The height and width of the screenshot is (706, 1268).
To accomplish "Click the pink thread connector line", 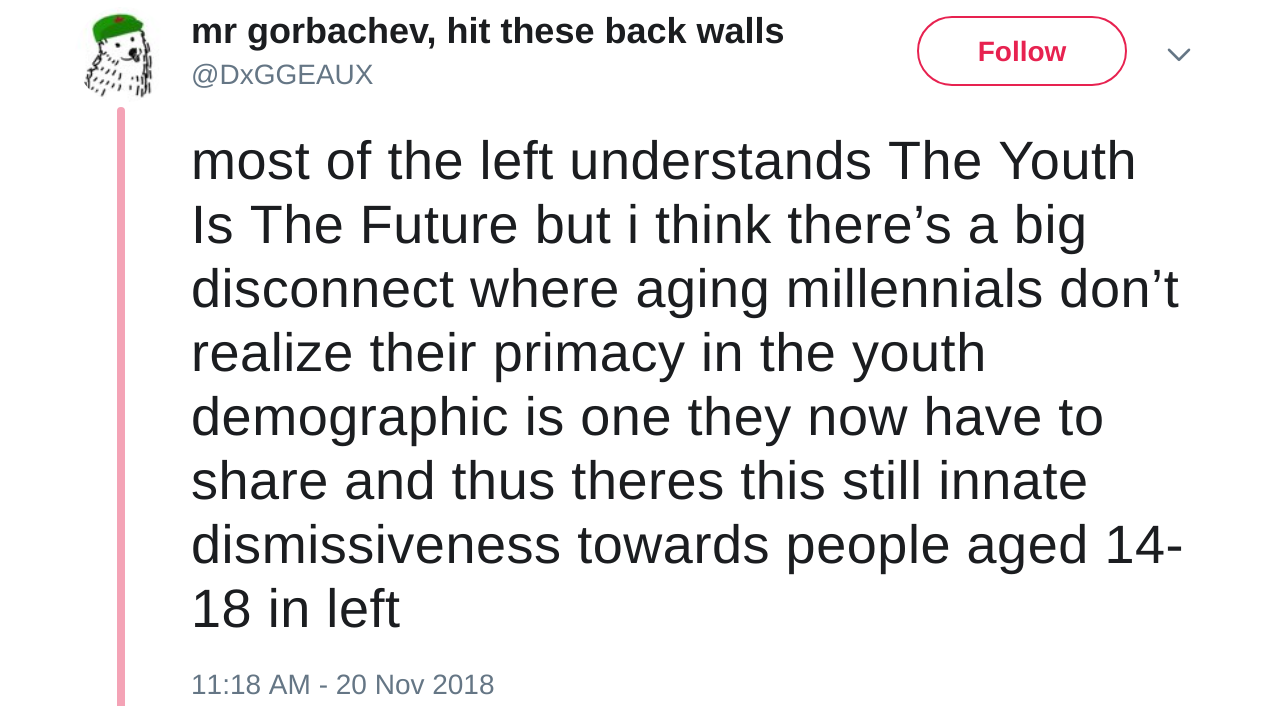I will point(121,400).
